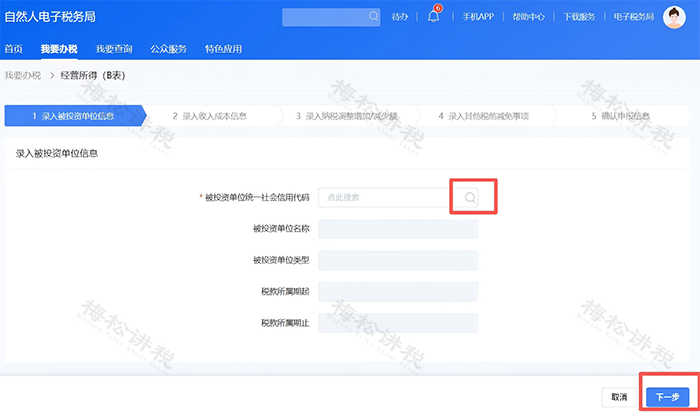Viewport: 700px width, 413px height.
Task: Click 我要办税 in the breadcrumb
Action: [x=23, y=75]
